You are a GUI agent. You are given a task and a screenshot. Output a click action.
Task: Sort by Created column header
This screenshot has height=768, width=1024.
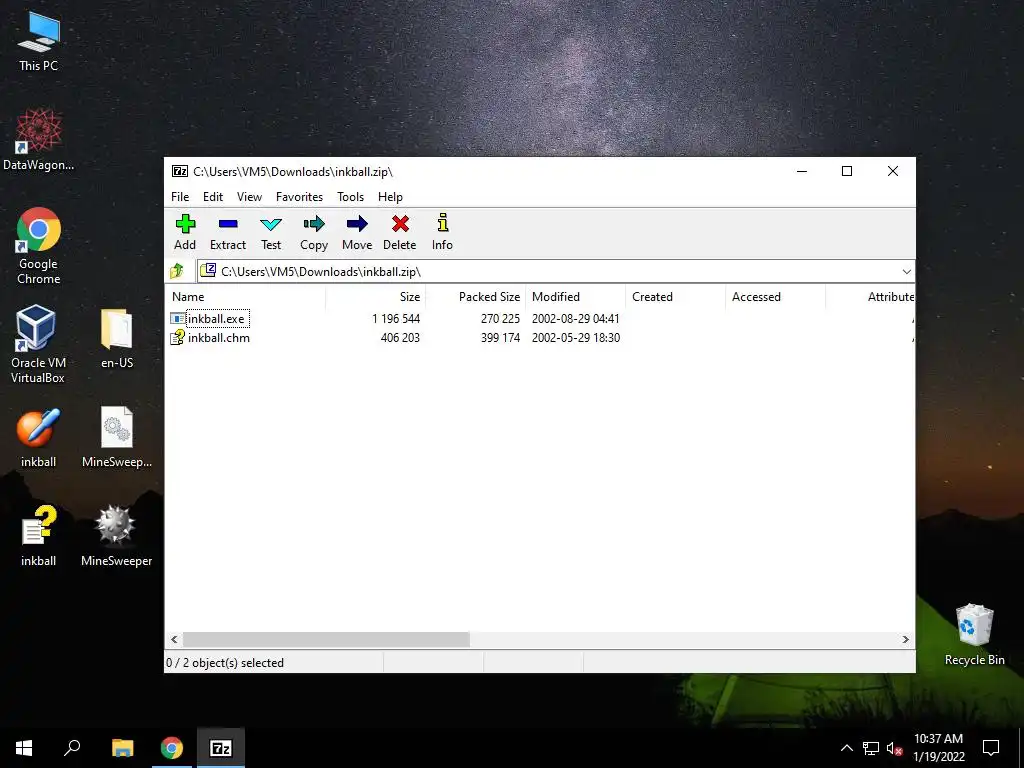[675, 296]
